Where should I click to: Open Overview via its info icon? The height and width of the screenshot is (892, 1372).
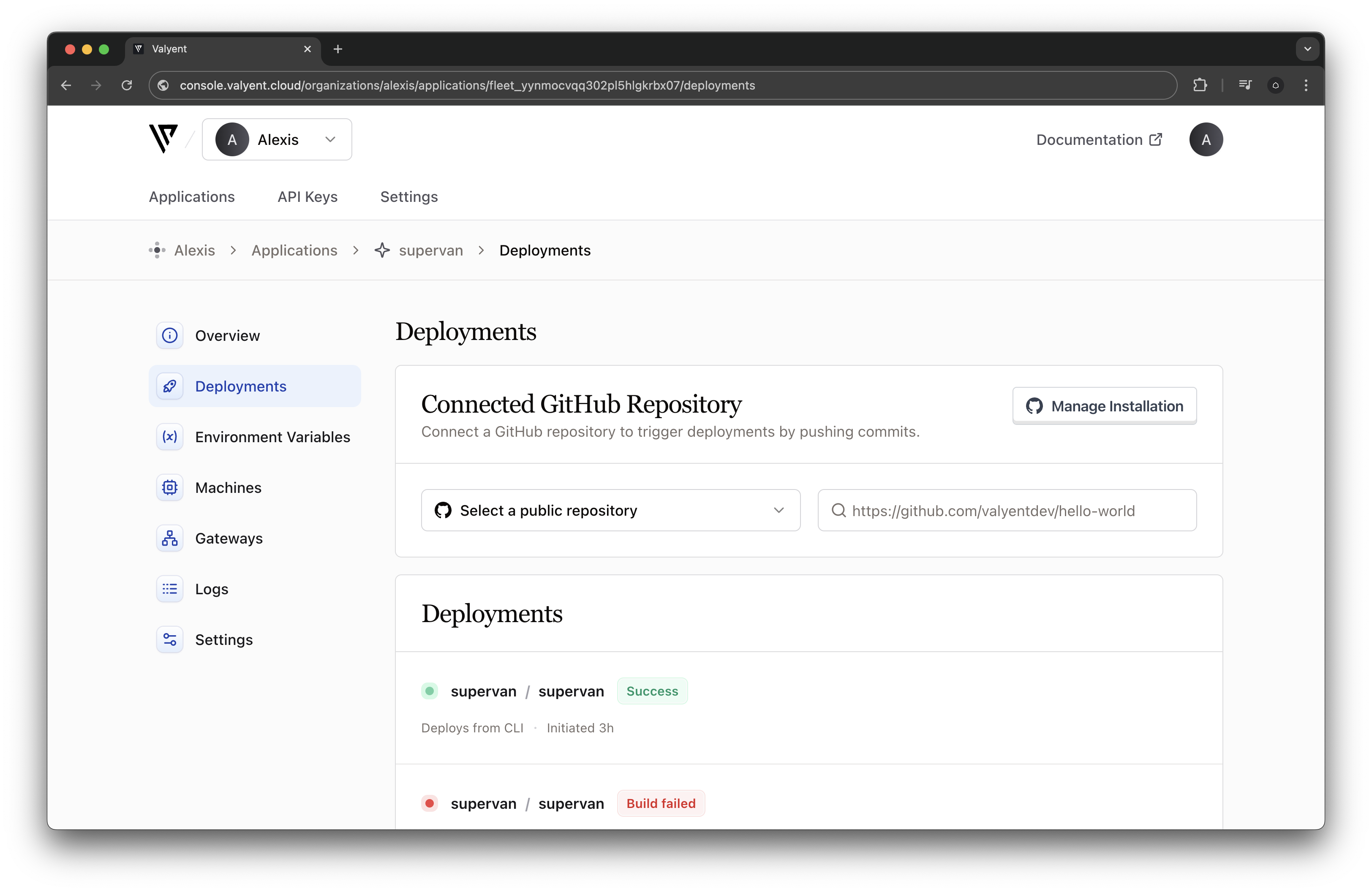(x=169, y=335)
